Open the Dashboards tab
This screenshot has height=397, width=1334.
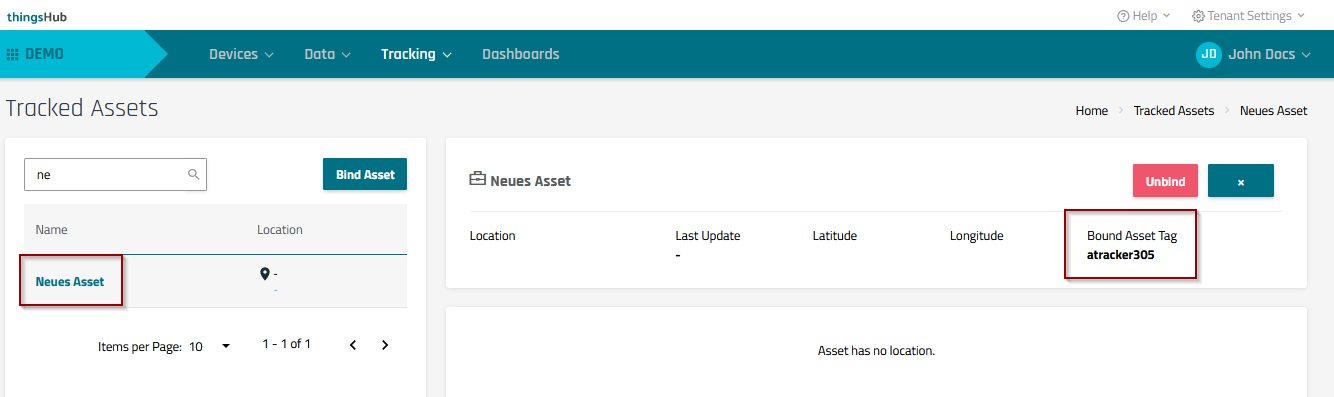tap(521, 54)
